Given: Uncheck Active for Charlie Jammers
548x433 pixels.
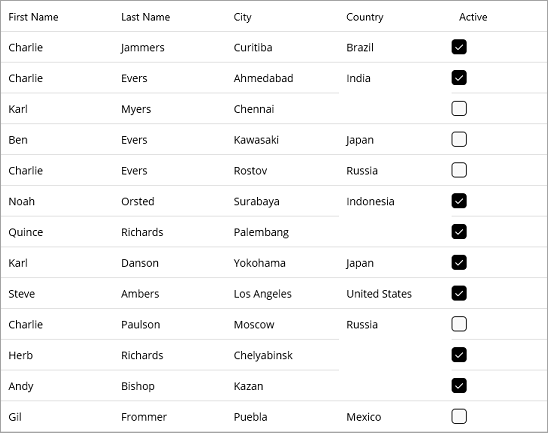Looking at the screenshot, I should click(459, 47).
